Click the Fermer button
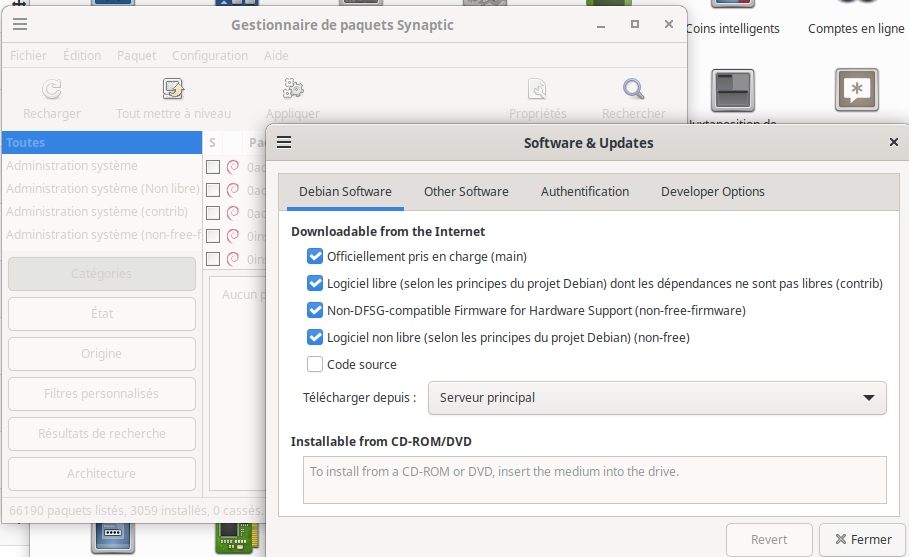Image resolution: width=909 pixels, height=557 pixels. click(863, 540)
